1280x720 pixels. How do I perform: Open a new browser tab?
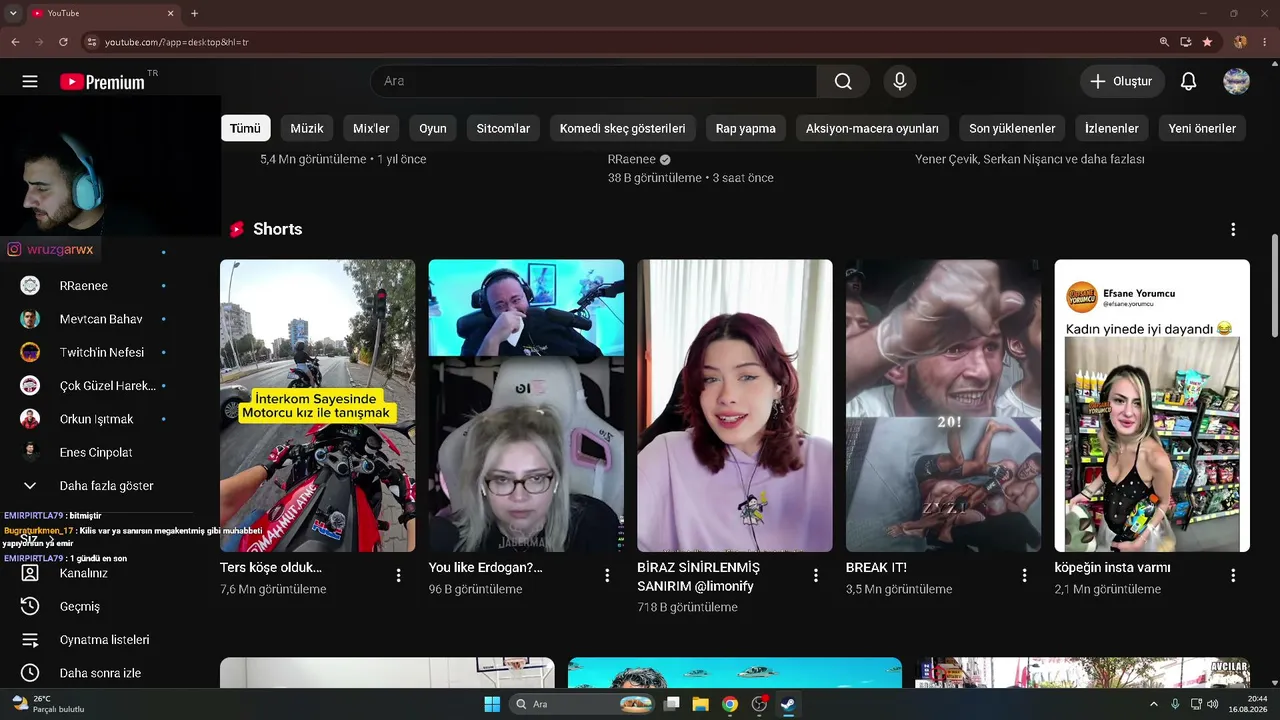[194, 13]
